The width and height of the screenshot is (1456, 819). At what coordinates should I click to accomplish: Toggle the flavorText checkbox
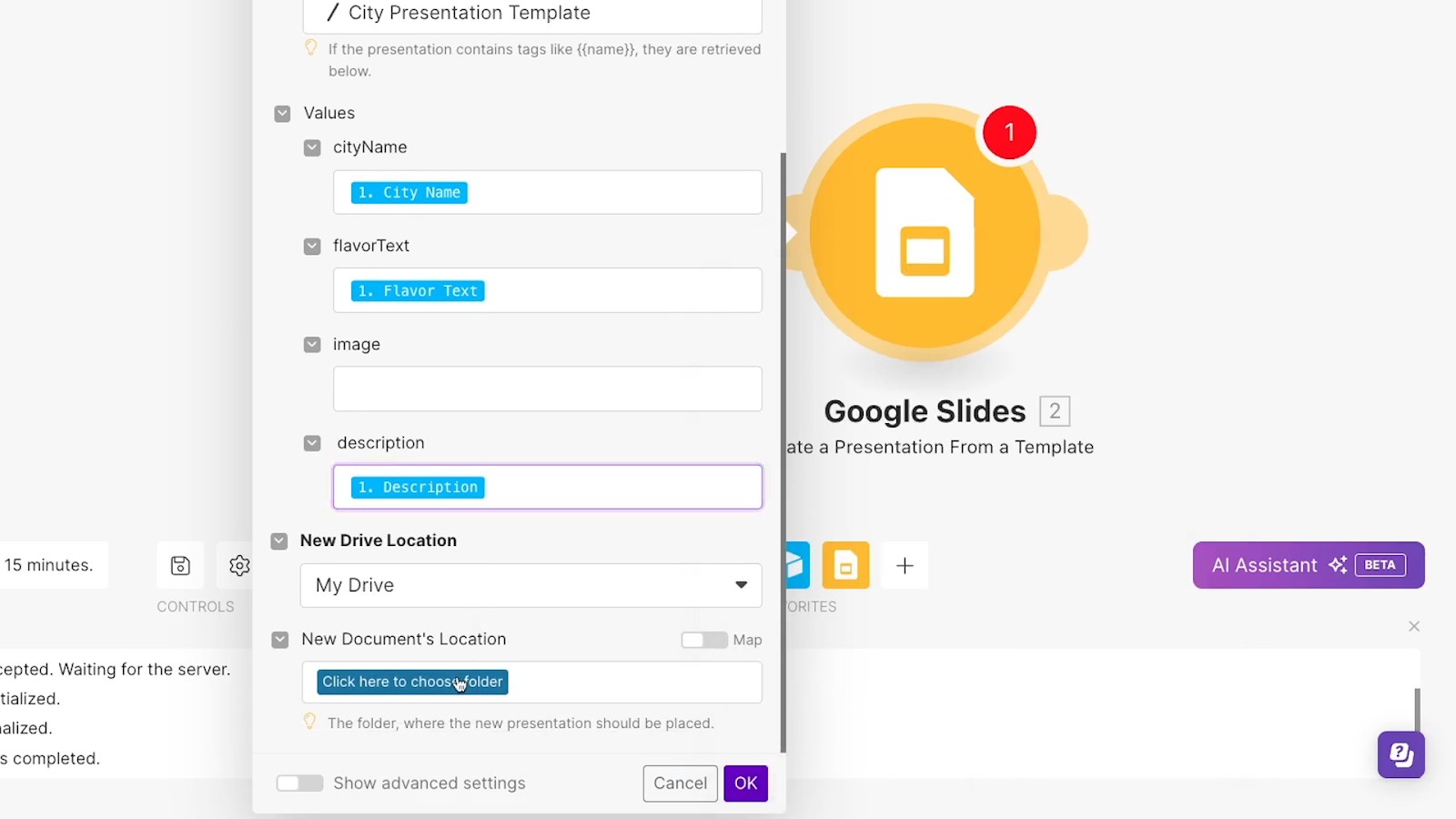coord(312,246)
